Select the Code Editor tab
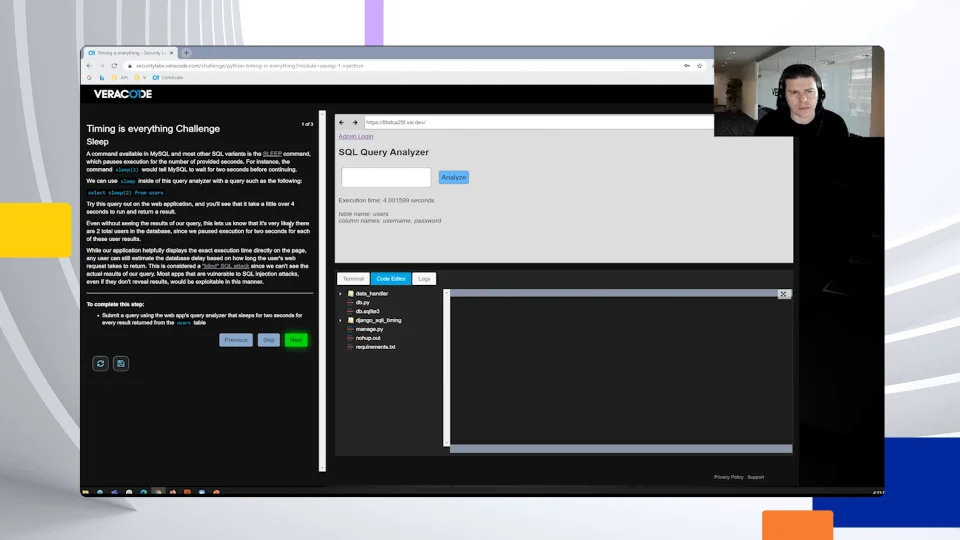The width and height of the screenshot is (960, 540). click(391, 279)
